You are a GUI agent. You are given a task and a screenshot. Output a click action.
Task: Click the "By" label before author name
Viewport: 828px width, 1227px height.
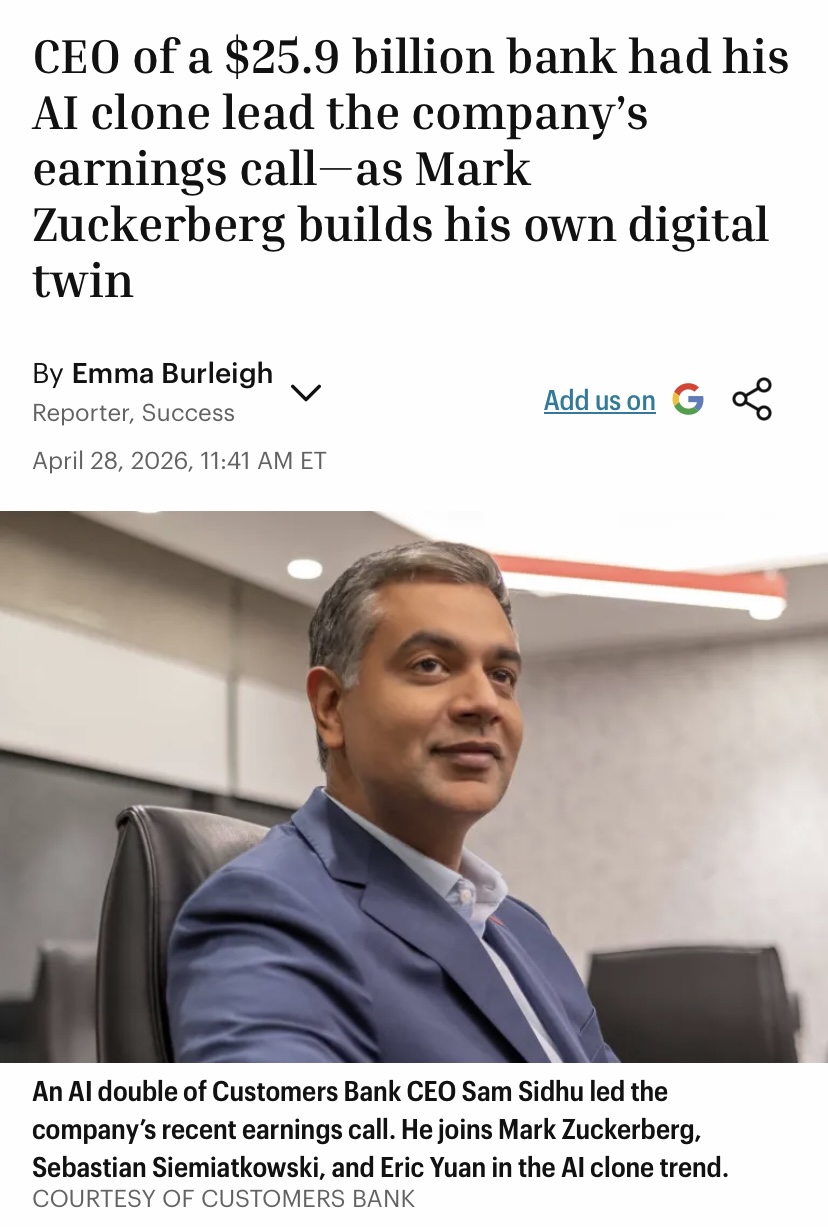point(48,374)
